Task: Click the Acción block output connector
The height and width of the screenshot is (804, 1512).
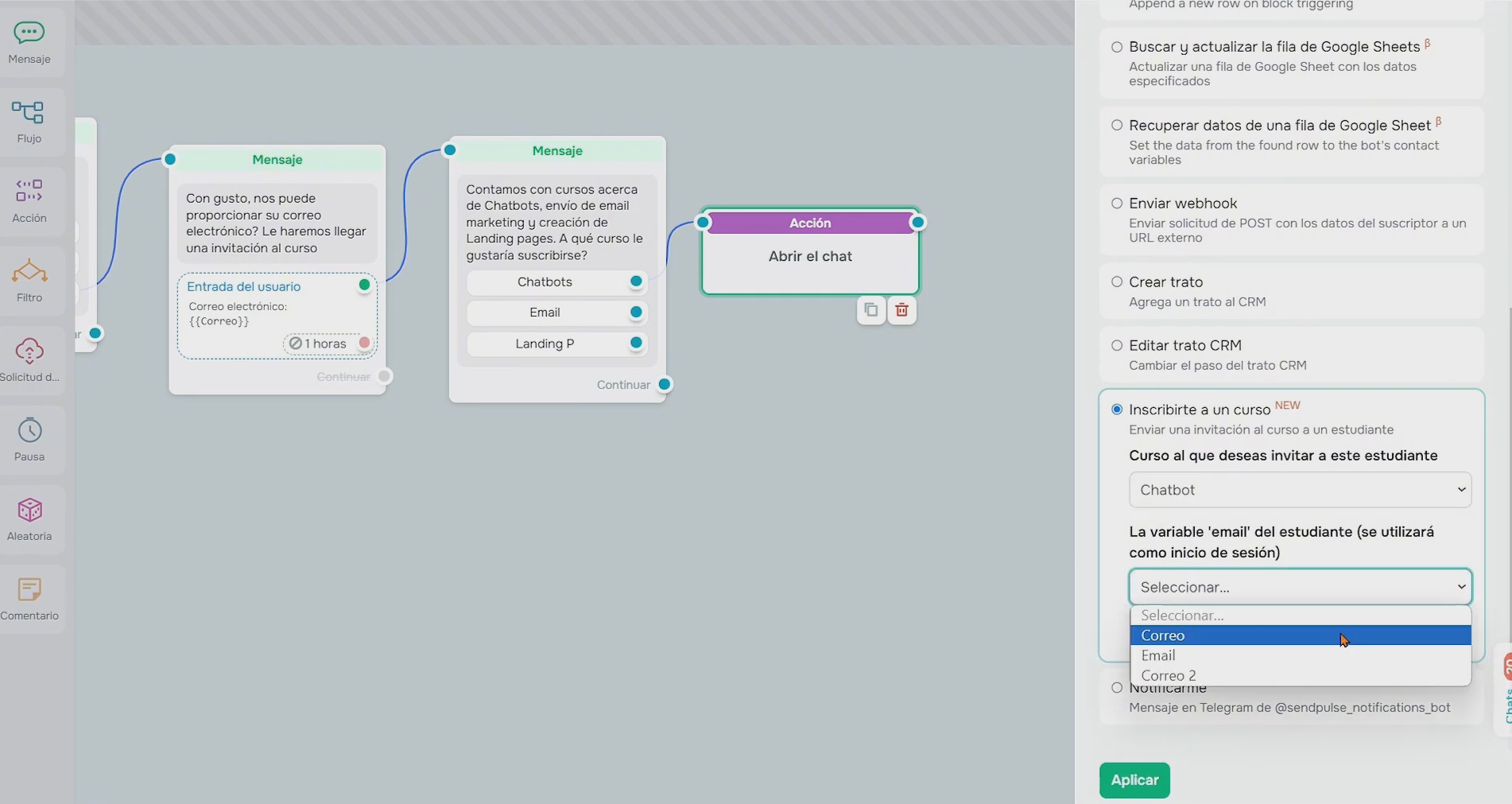Action: [917, 223]
